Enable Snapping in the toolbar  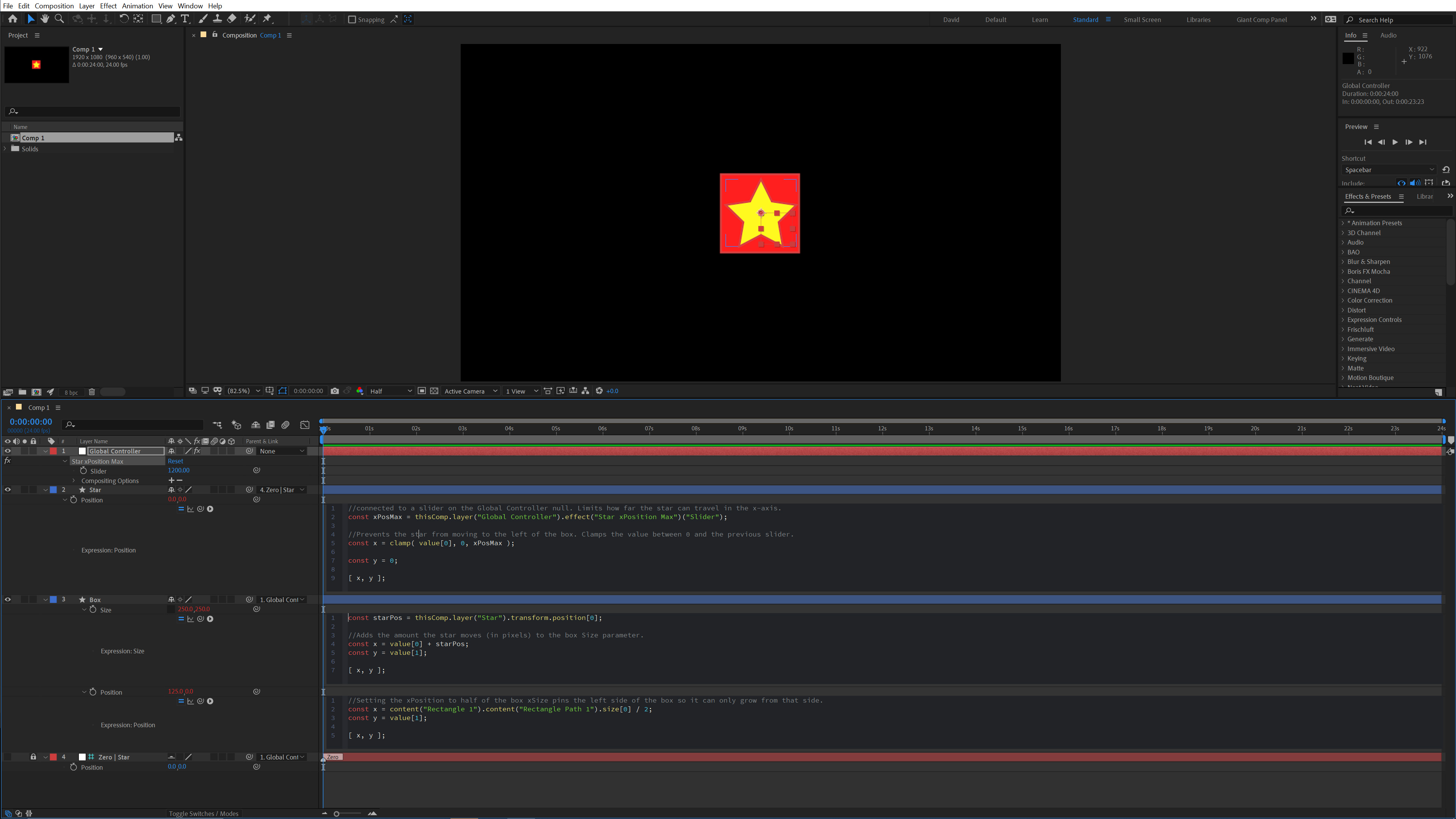click(x=352, y=19)
